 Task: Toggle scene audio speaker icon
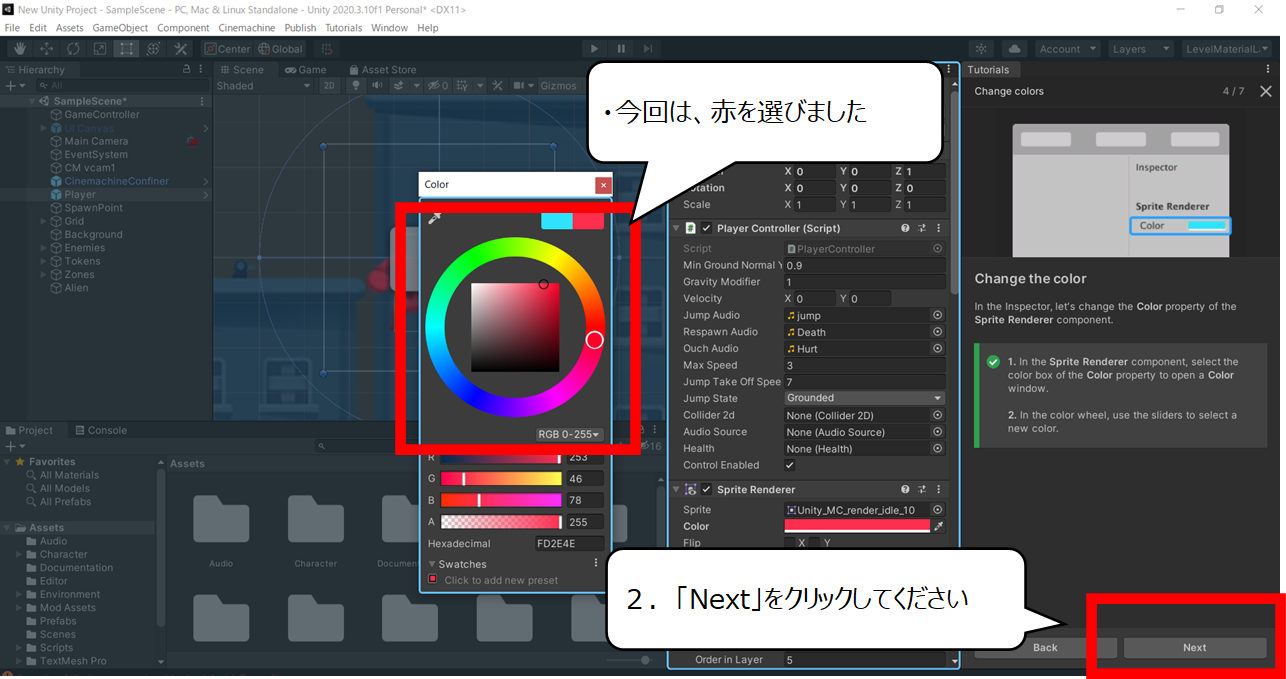click(x=377, y=86)
